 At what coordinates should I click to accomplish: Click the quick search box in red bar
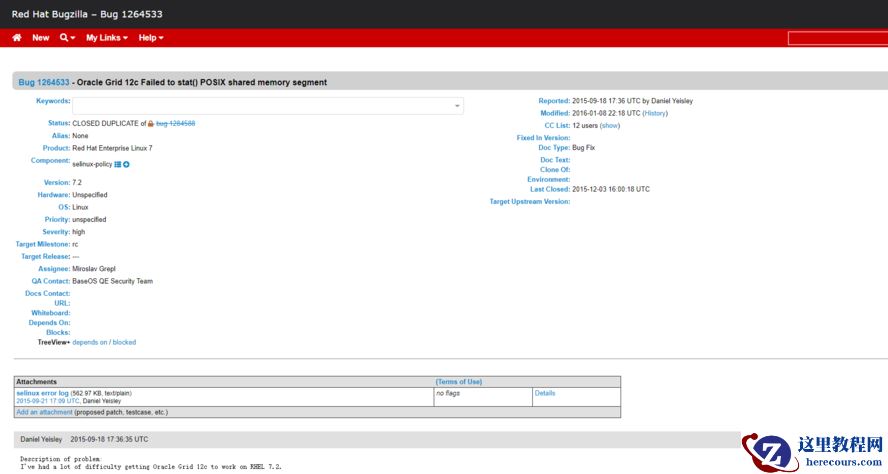click(x=838, y=38)
